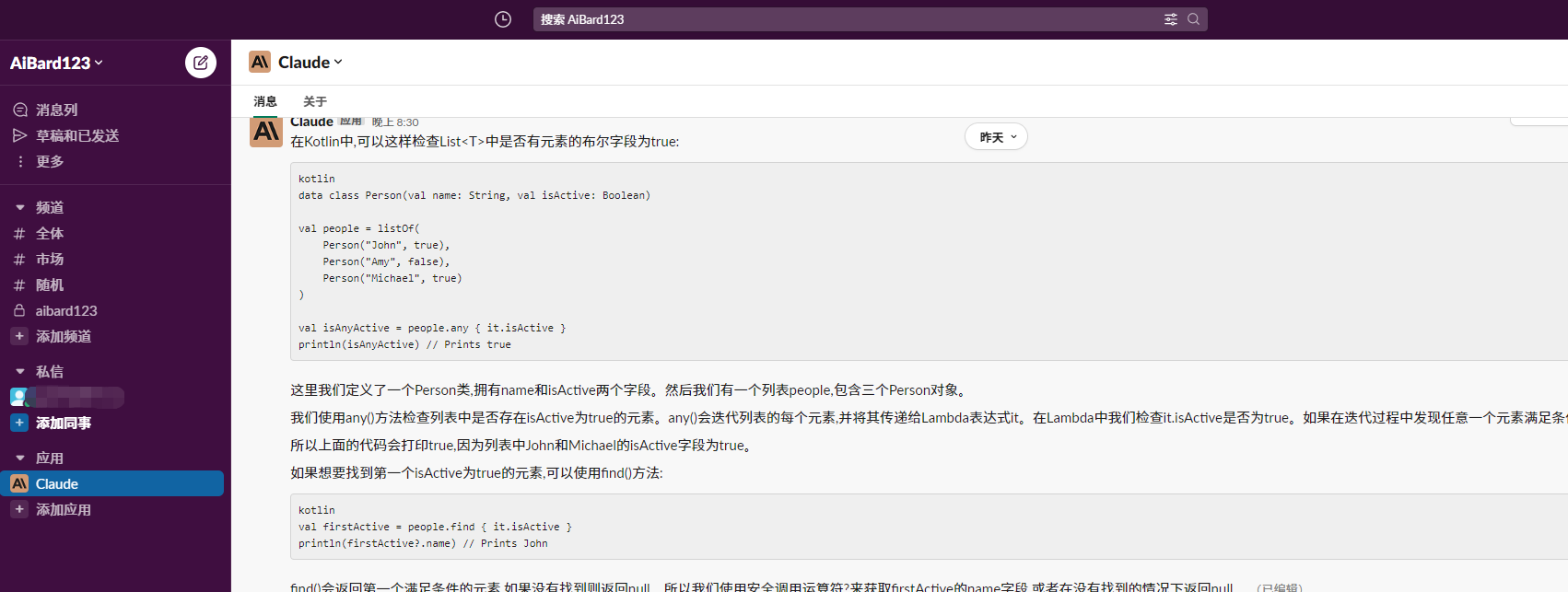Select the 消息 tab
The width and height of the screenshot is (1568, 592).
click(265, 101)
